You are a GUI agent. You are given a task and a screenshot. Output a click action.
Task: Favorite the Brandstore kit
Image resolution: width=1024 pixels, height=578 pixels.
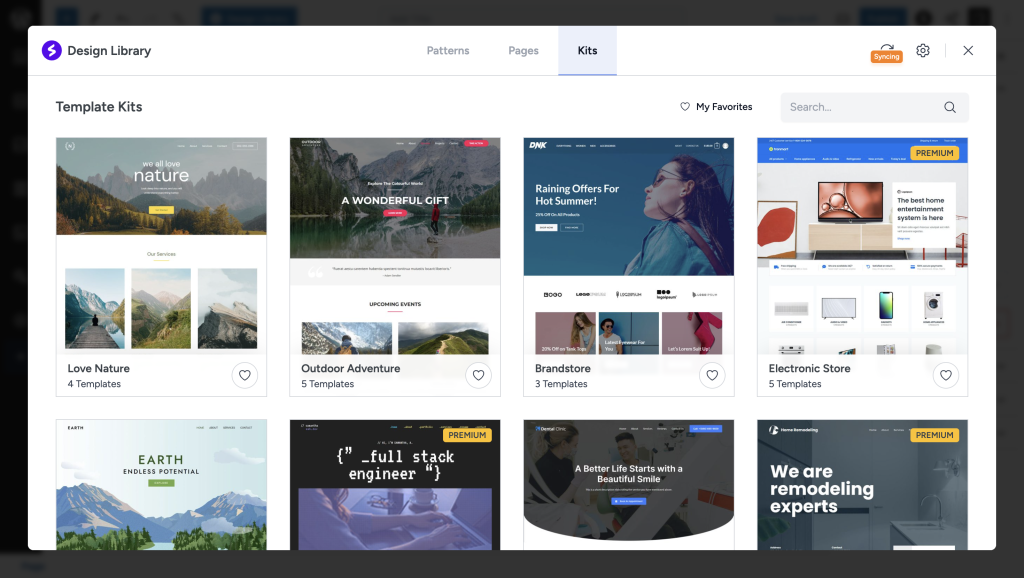[x=712, y=375]
